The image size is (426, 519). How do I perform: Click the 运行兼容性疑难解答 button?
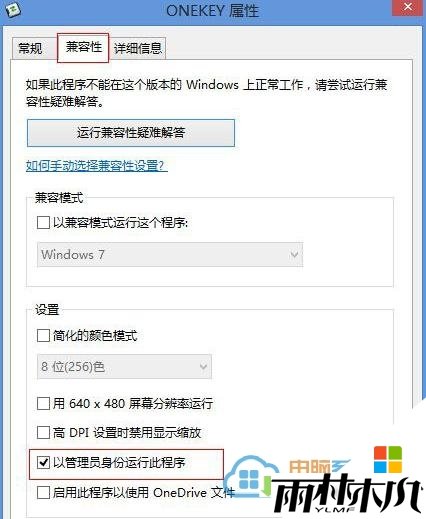[131, 133]
